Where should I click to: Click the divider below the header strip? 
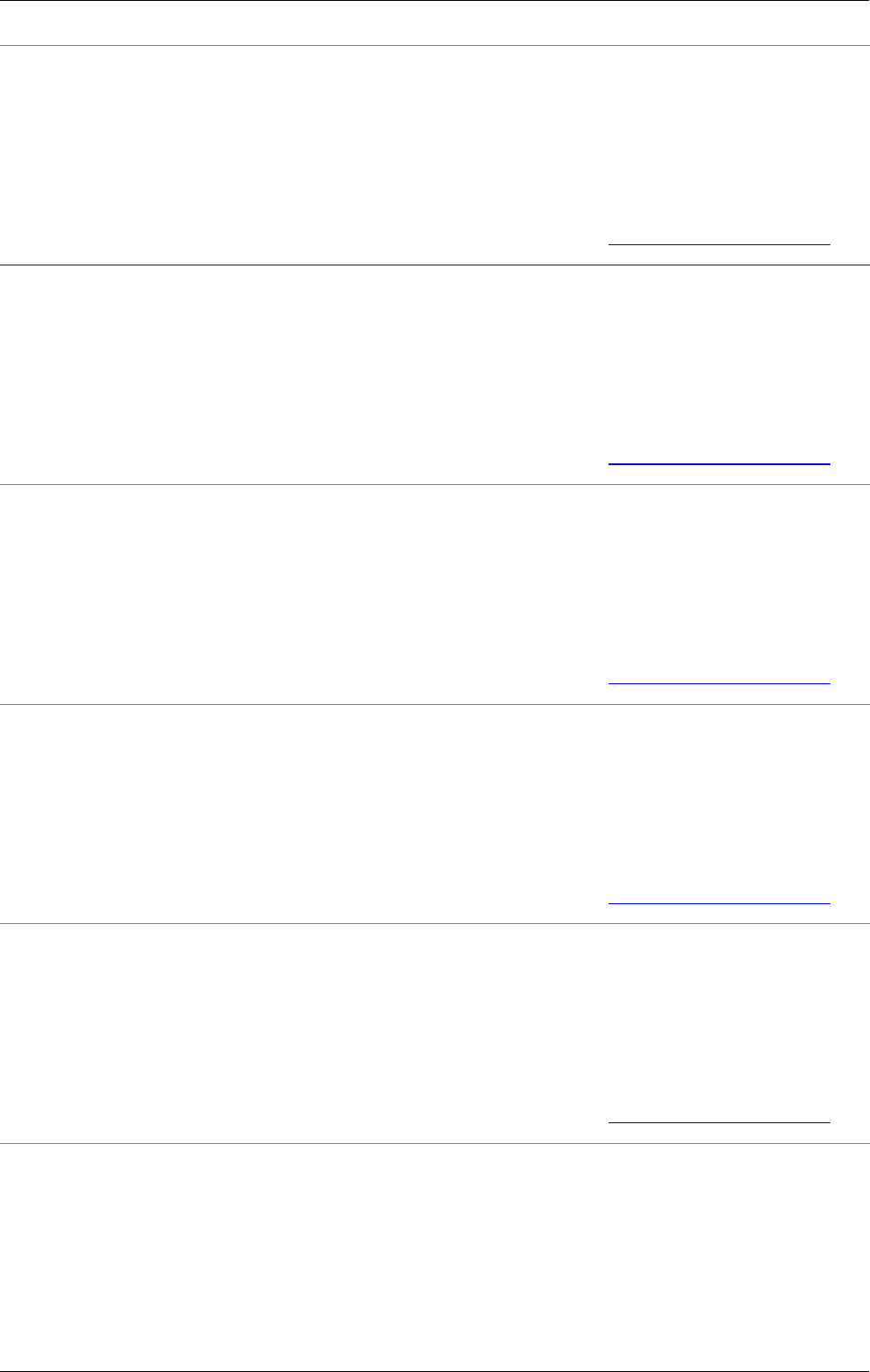[435, 45]
